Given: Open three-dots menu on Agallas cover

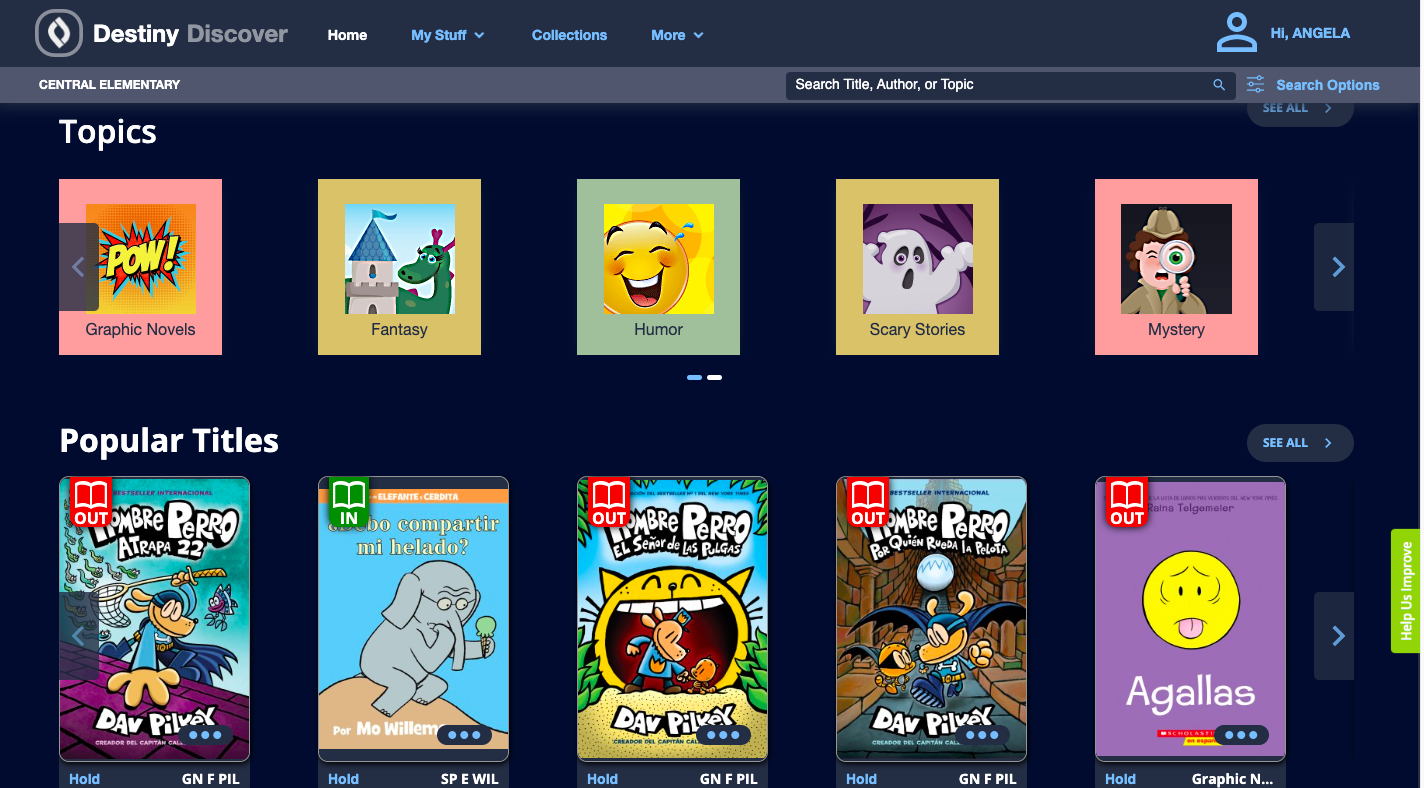Looking at the screenshot, I should [1241, 735].
